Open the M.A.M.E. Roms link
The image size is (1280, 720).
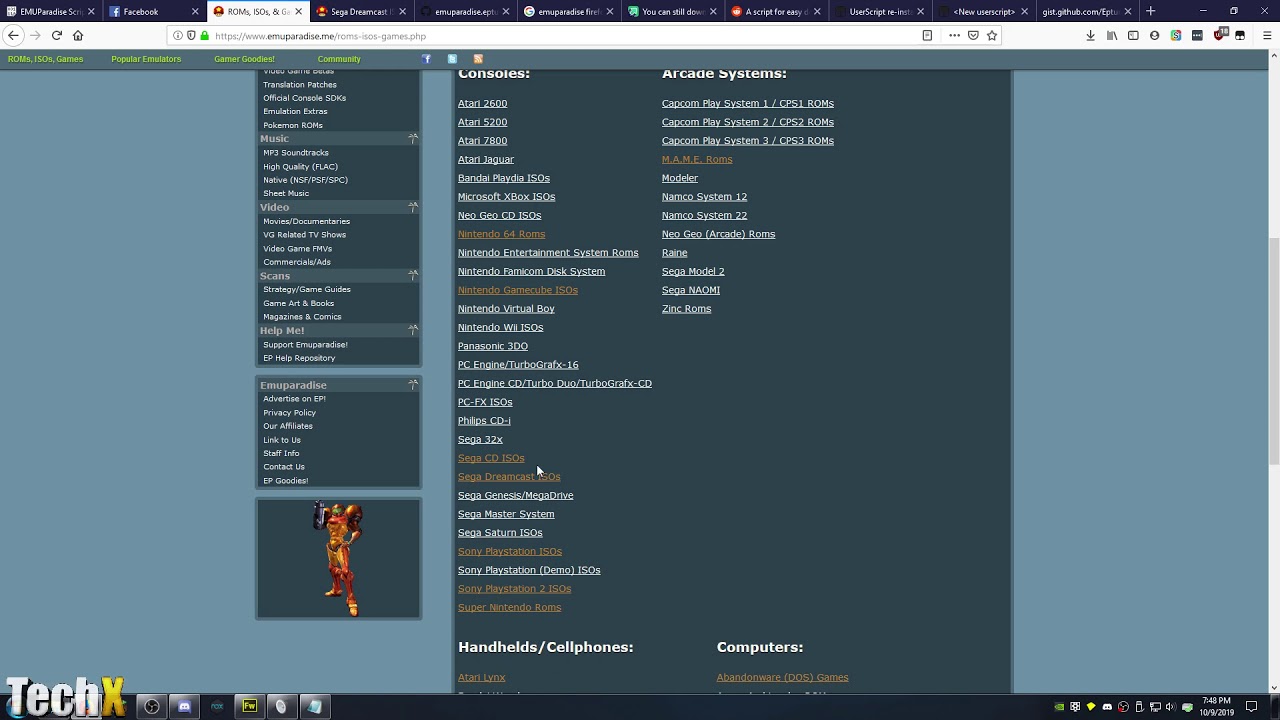(x=697, y=159)
